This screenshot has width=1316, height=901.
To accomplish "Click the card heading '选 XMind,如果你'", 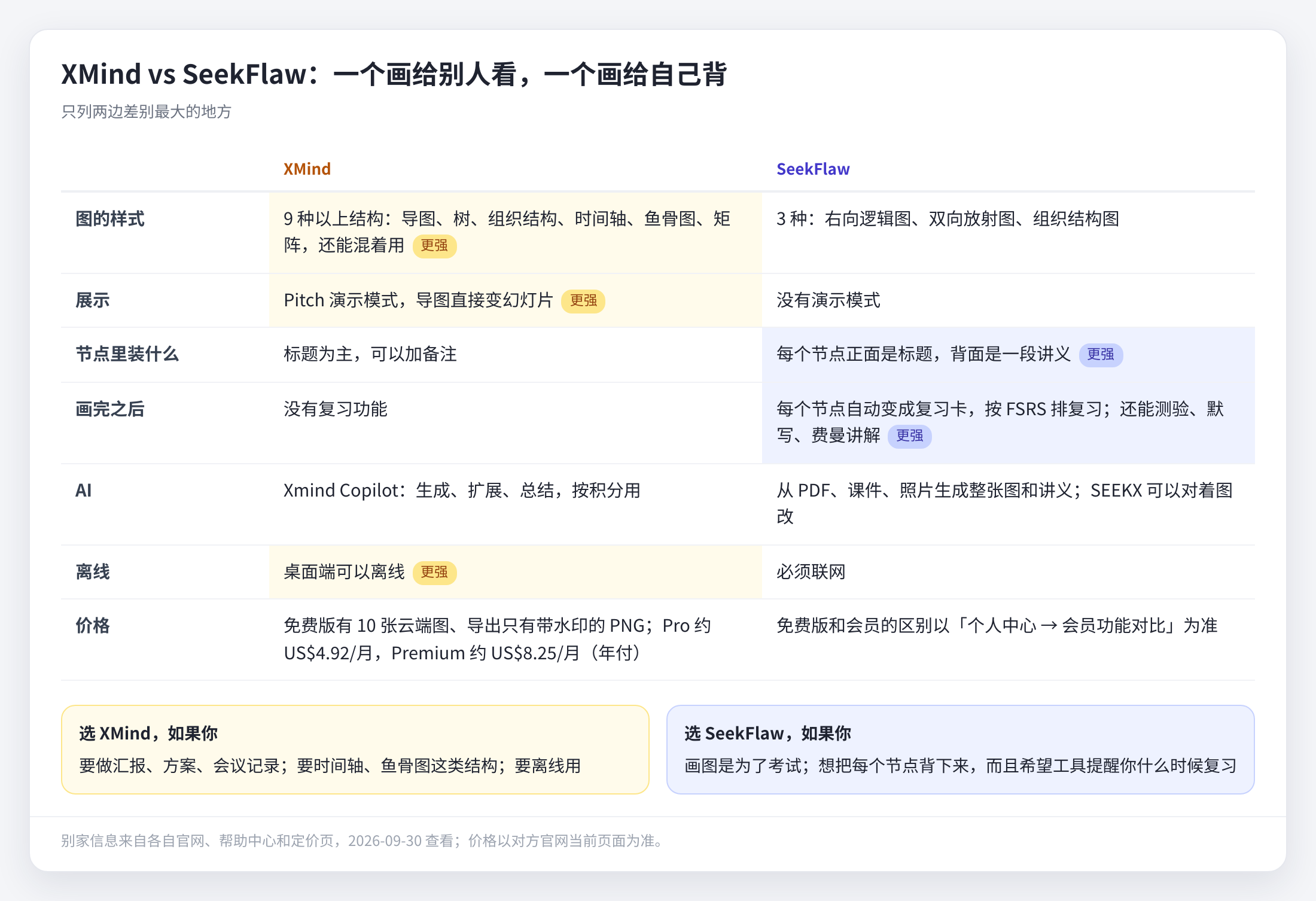I will click(148, 733).
